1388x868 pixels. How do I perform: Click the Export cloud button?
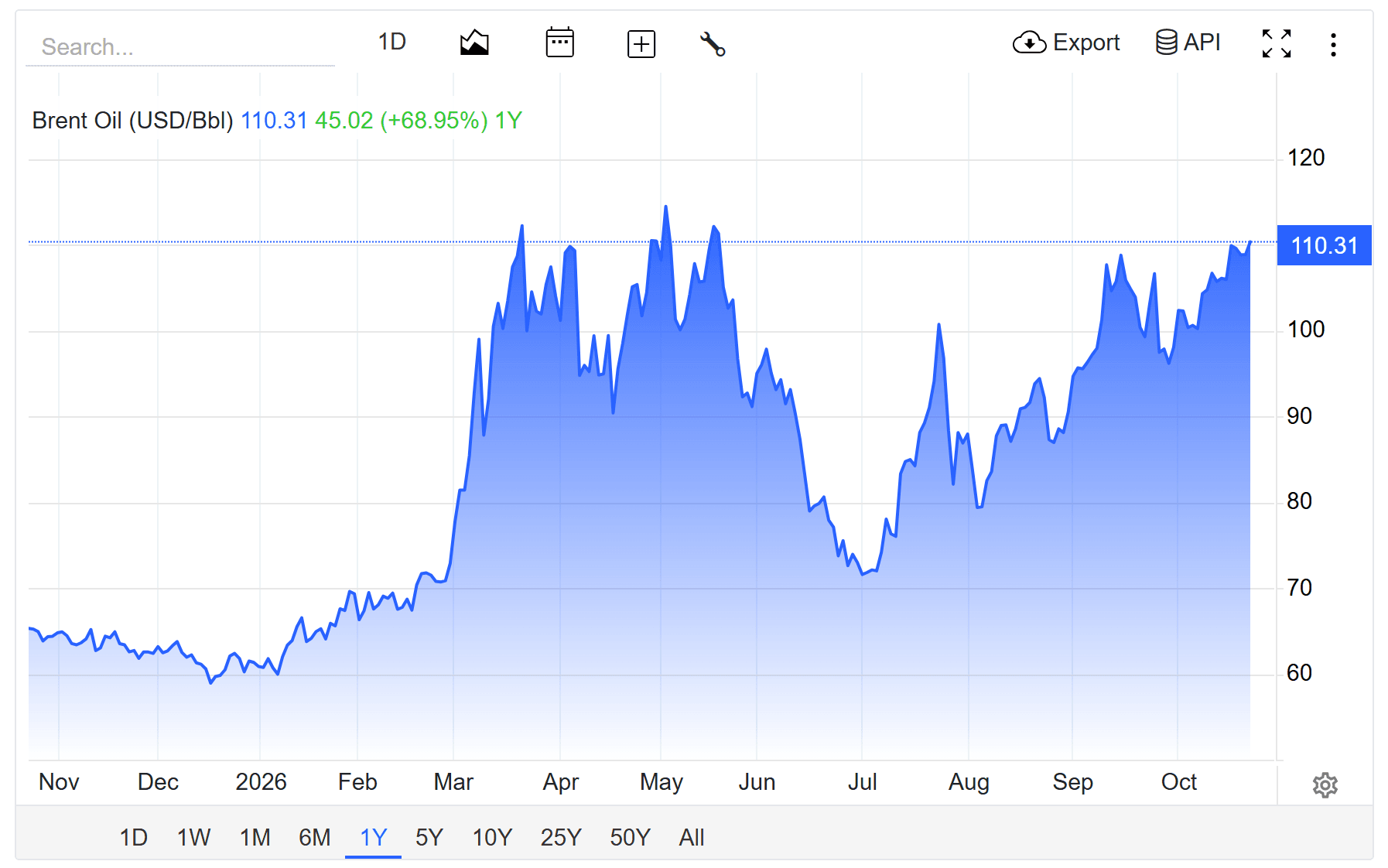pos(1066,43)
